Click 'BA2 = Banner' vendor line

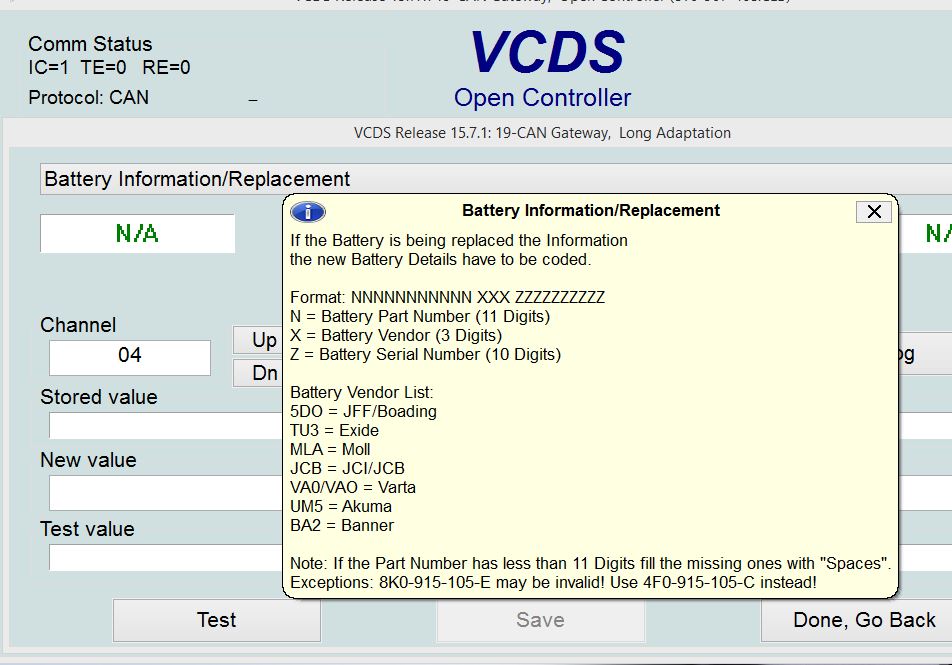click(342, 526)
